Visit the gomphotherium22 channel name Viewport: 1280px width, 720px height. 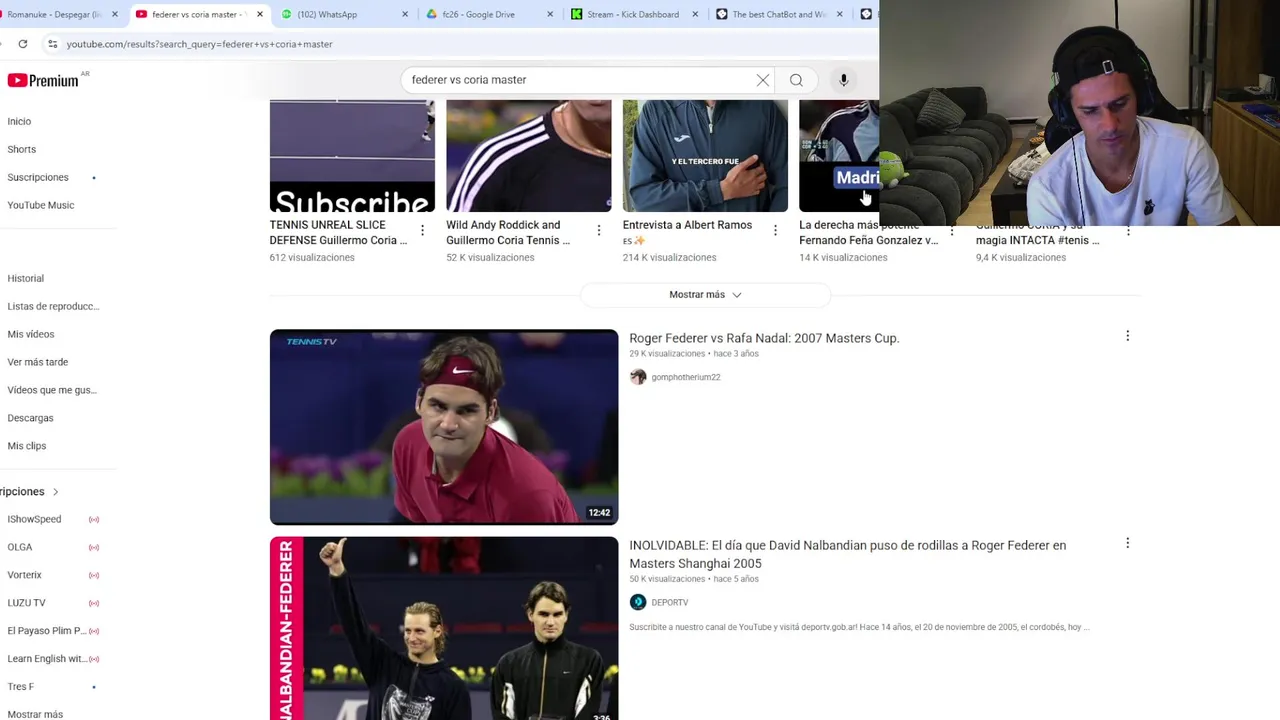[x=685, y=377]
